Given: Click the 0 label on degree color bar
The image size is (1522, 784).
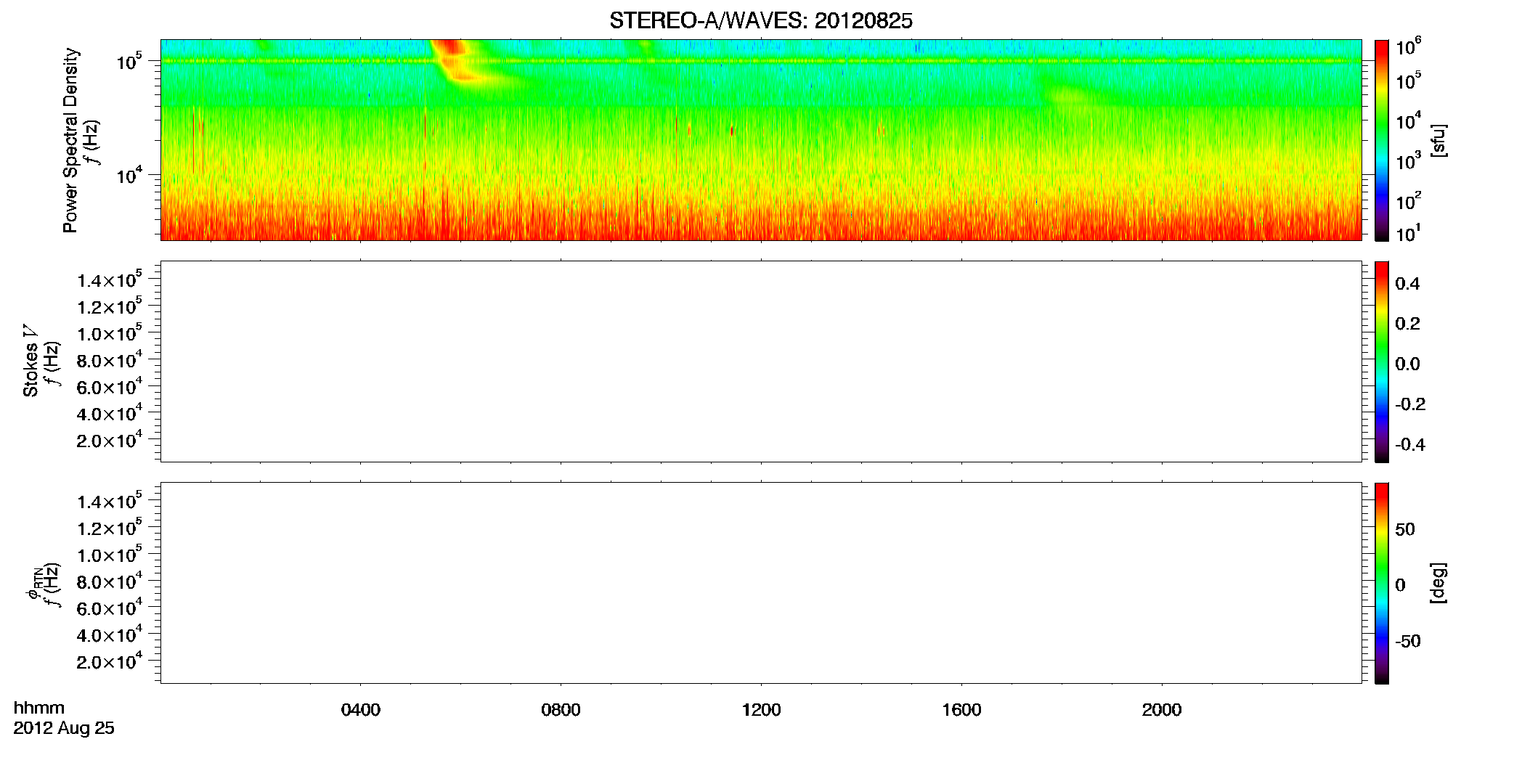Looking at the screenshot, I should pyautogui.click(x=1400, y=585).
